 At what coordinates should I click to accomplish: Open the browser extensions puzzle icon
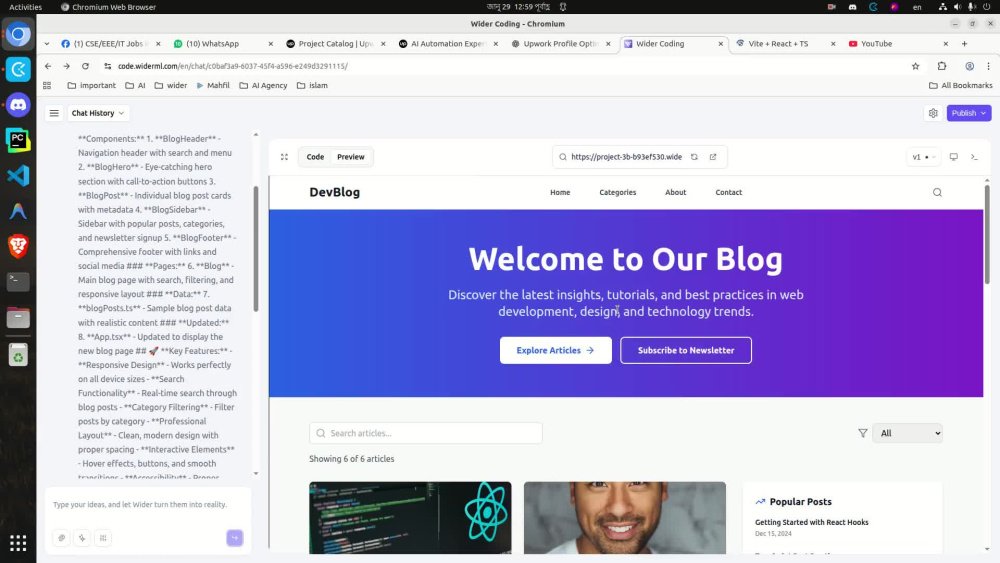[x=942, y=66]
